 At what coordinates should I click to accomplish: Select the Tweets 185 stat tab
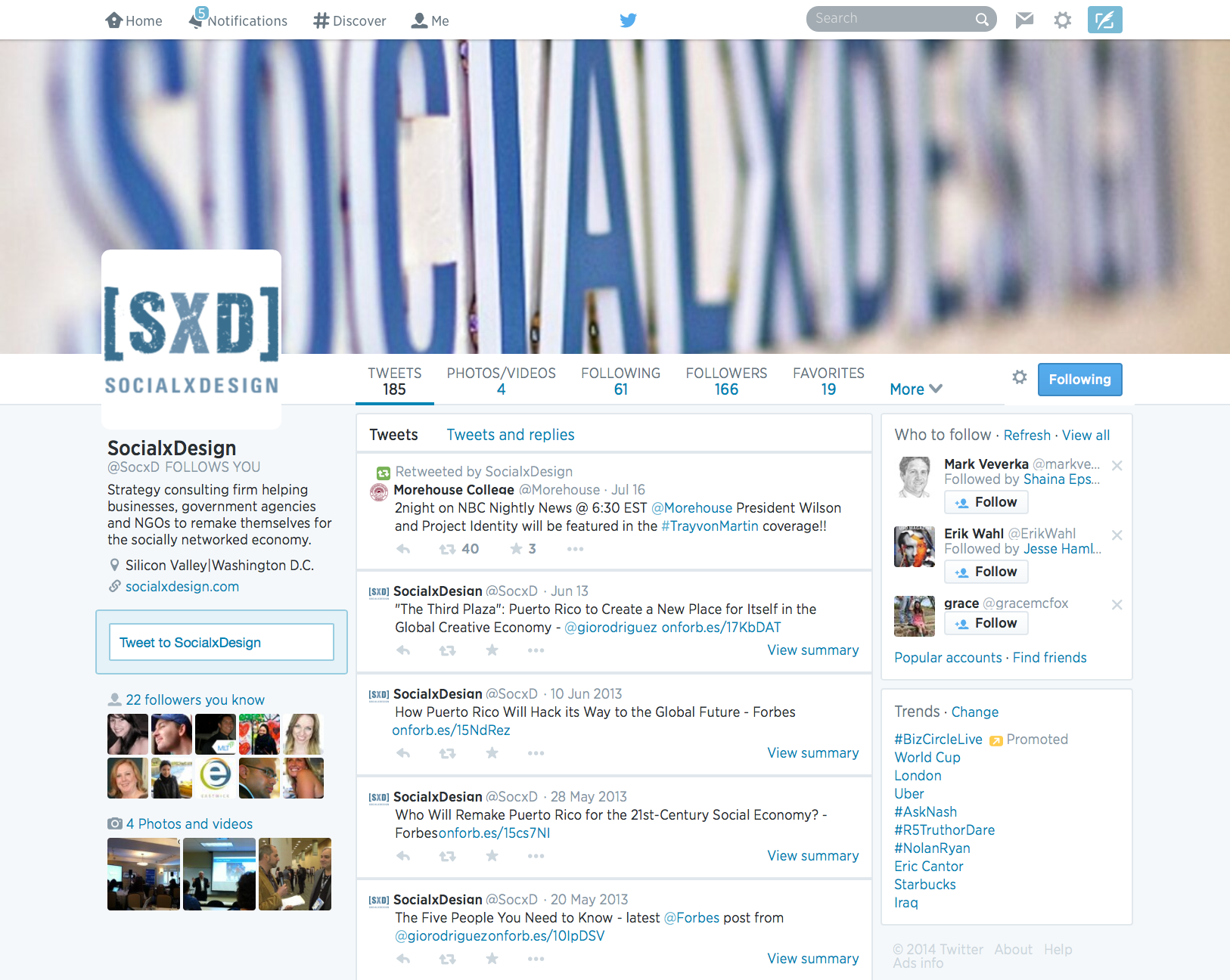click(x=394, y=381)
